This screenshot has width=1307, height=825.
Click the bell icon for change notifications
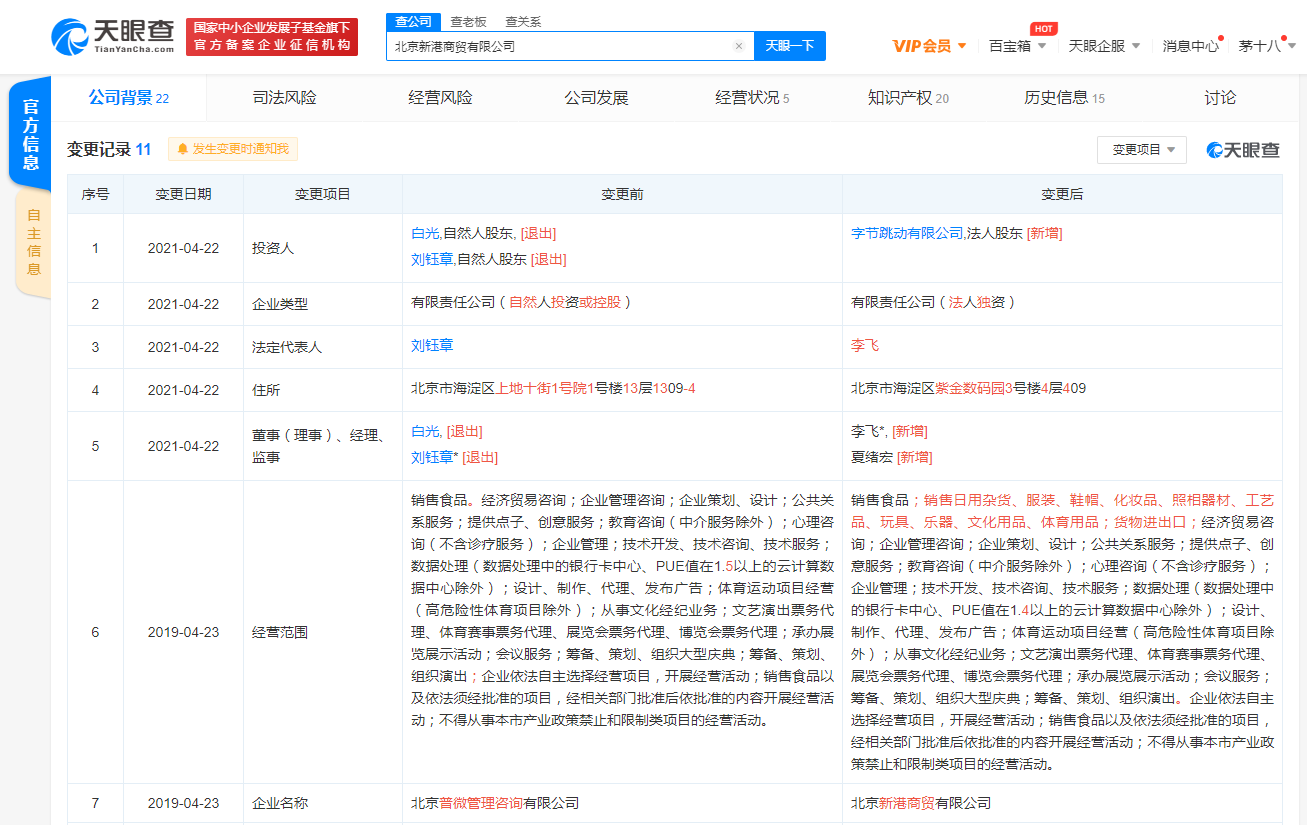183,149
